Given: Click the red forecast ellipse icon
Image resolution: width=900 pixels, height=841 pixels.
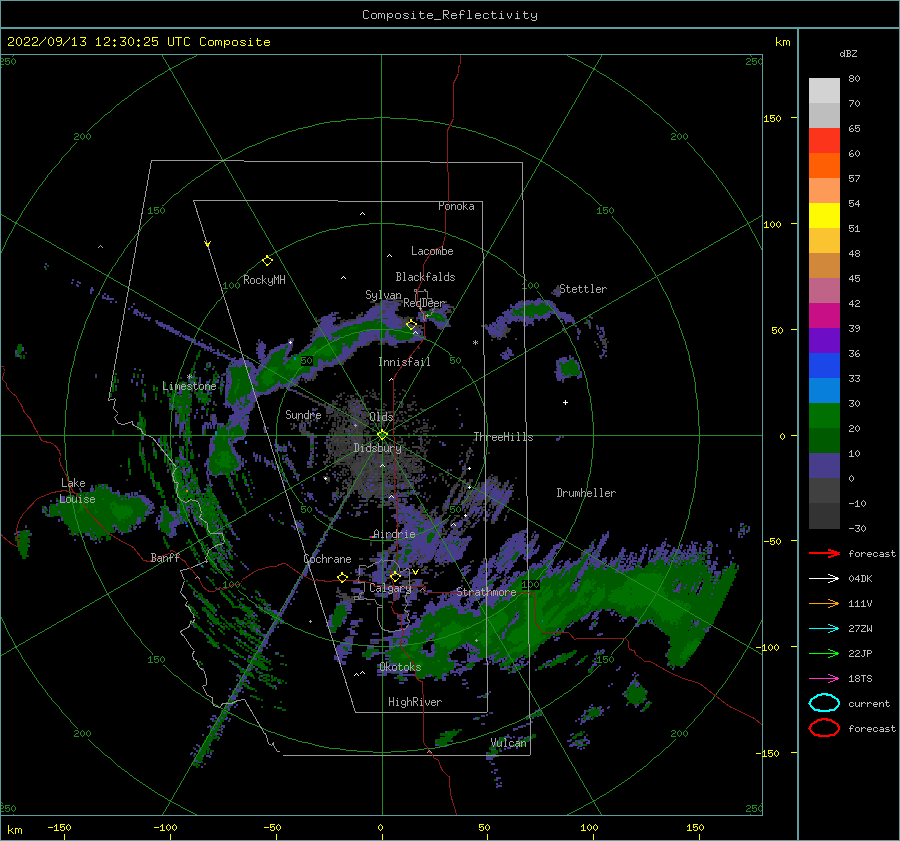Looking at the screenshot, I should click(824, 728).
